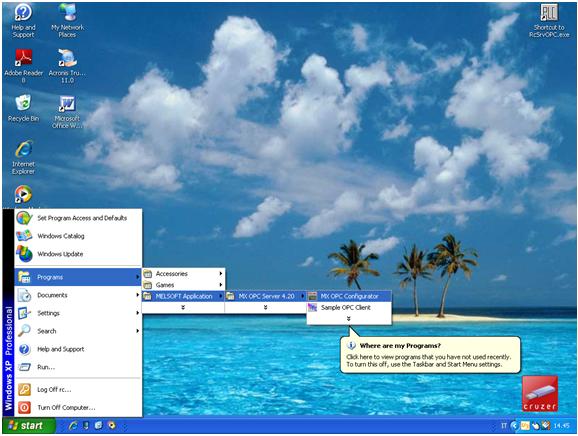This screenshot has width=578, height=436.
Task: Expand the Accessories submenu arrow
Action: [x=220, y=273]
